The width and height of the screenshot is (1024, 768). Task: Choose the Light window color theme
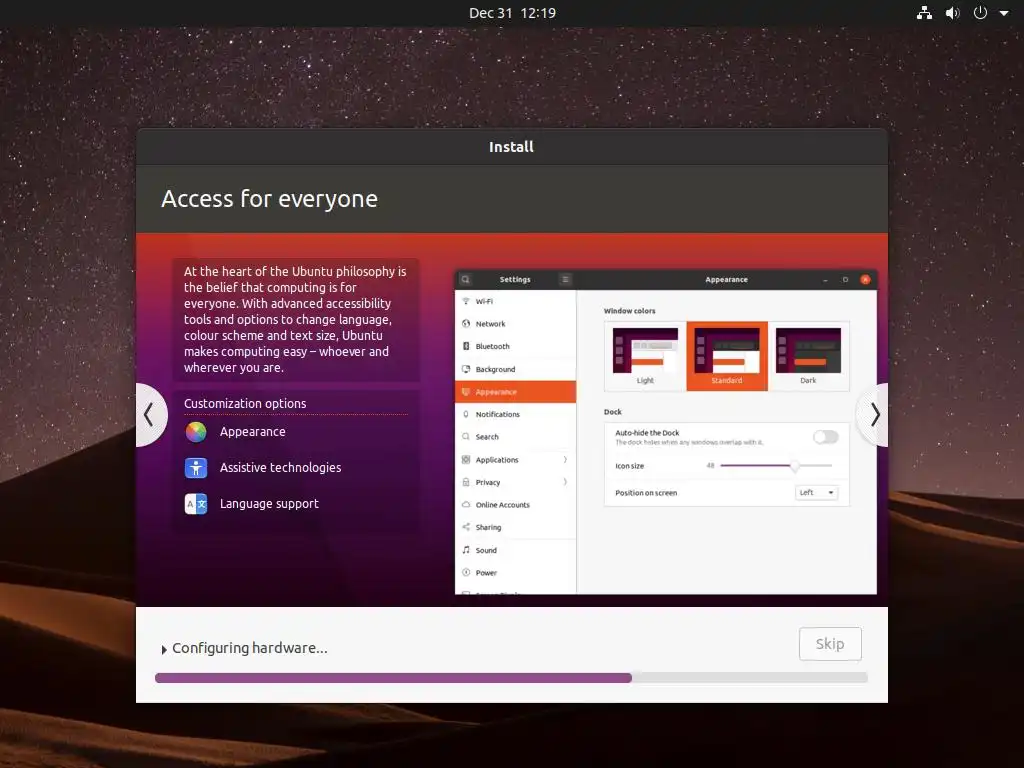(645, 356)
